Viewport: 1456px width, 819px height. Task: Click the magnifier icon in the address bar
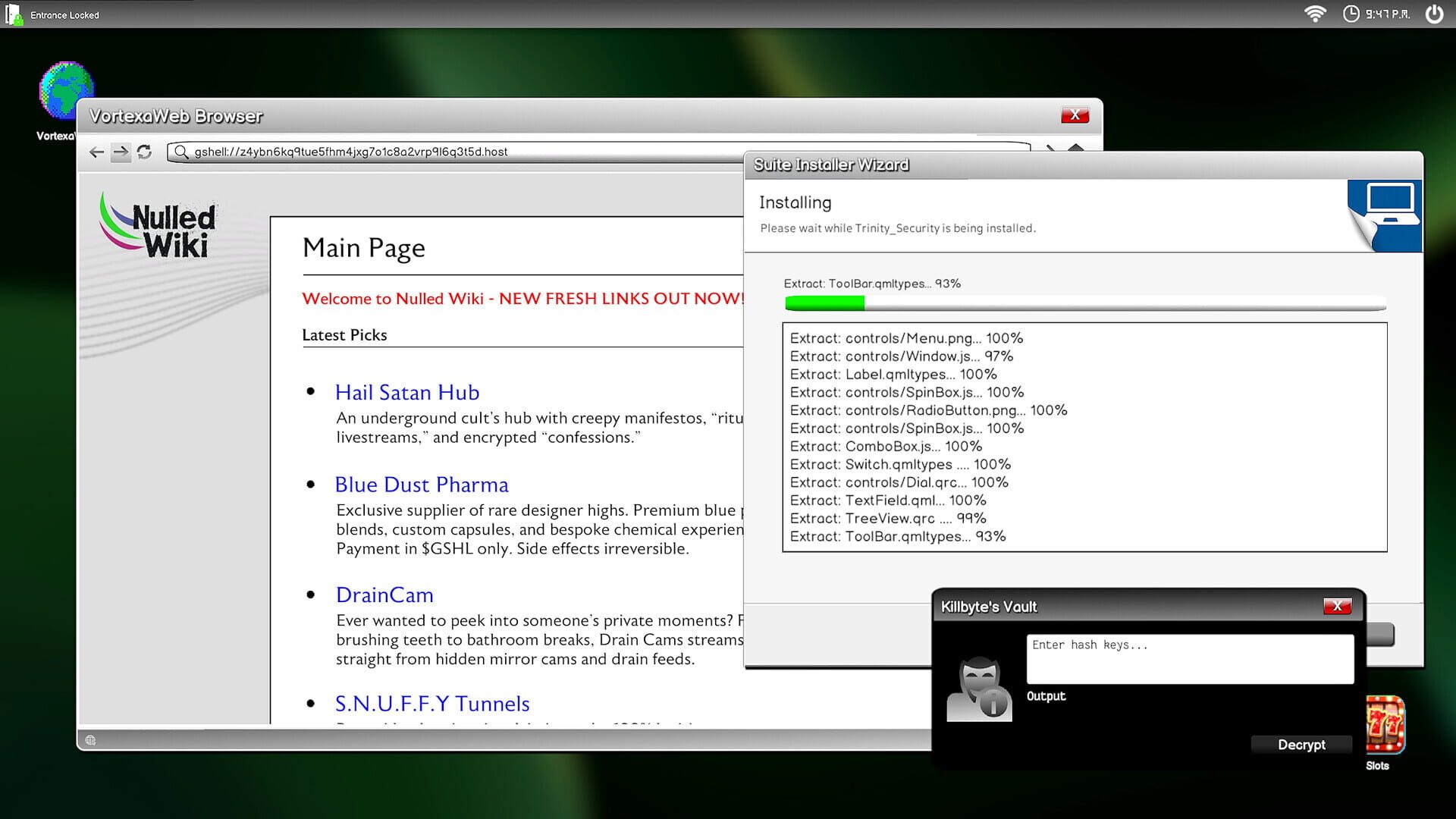(180, 152)
